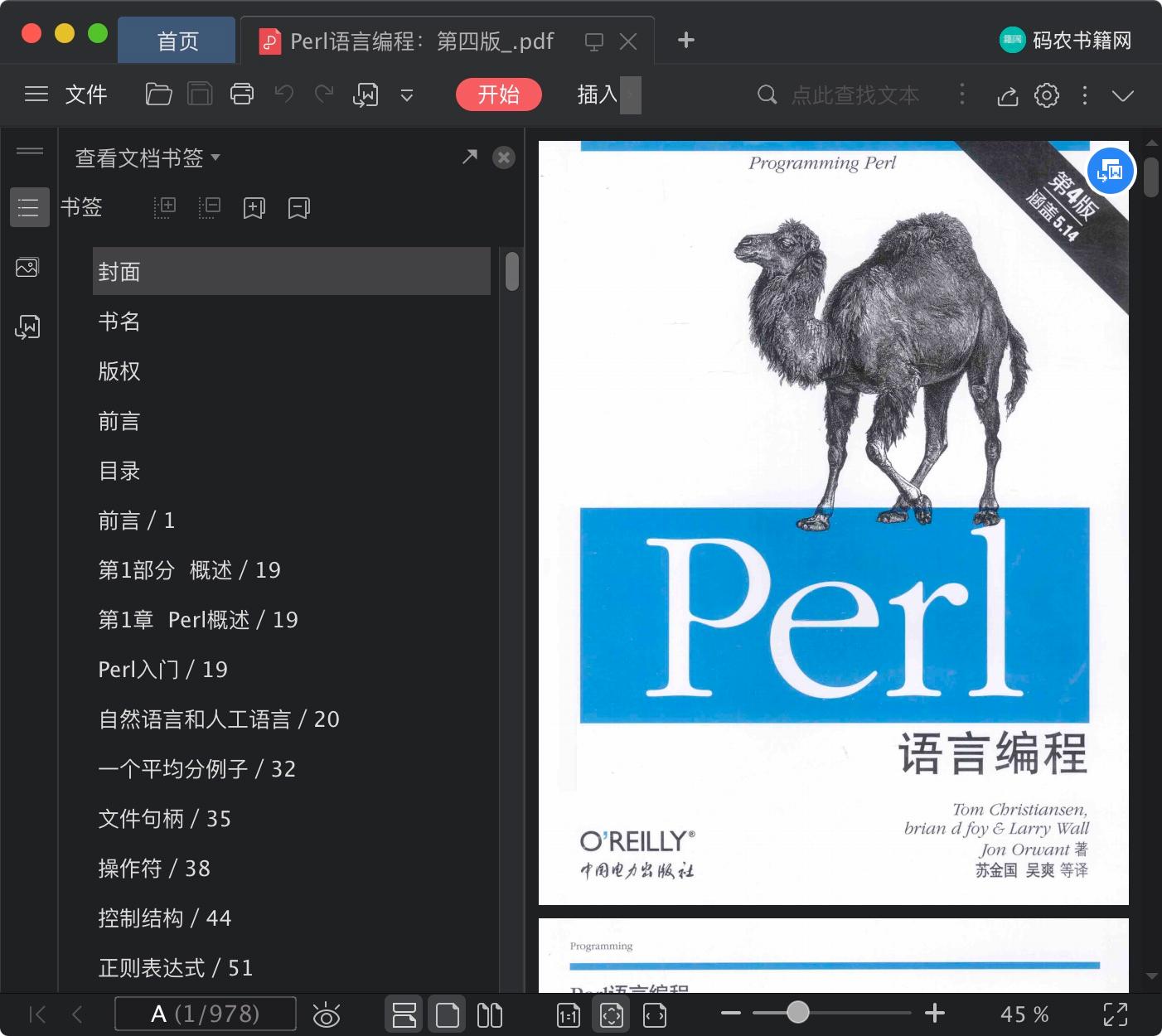Show the thumbnails sidebar icon
The width and height of the screenshot is (1162, 1036).
[27, 268]
